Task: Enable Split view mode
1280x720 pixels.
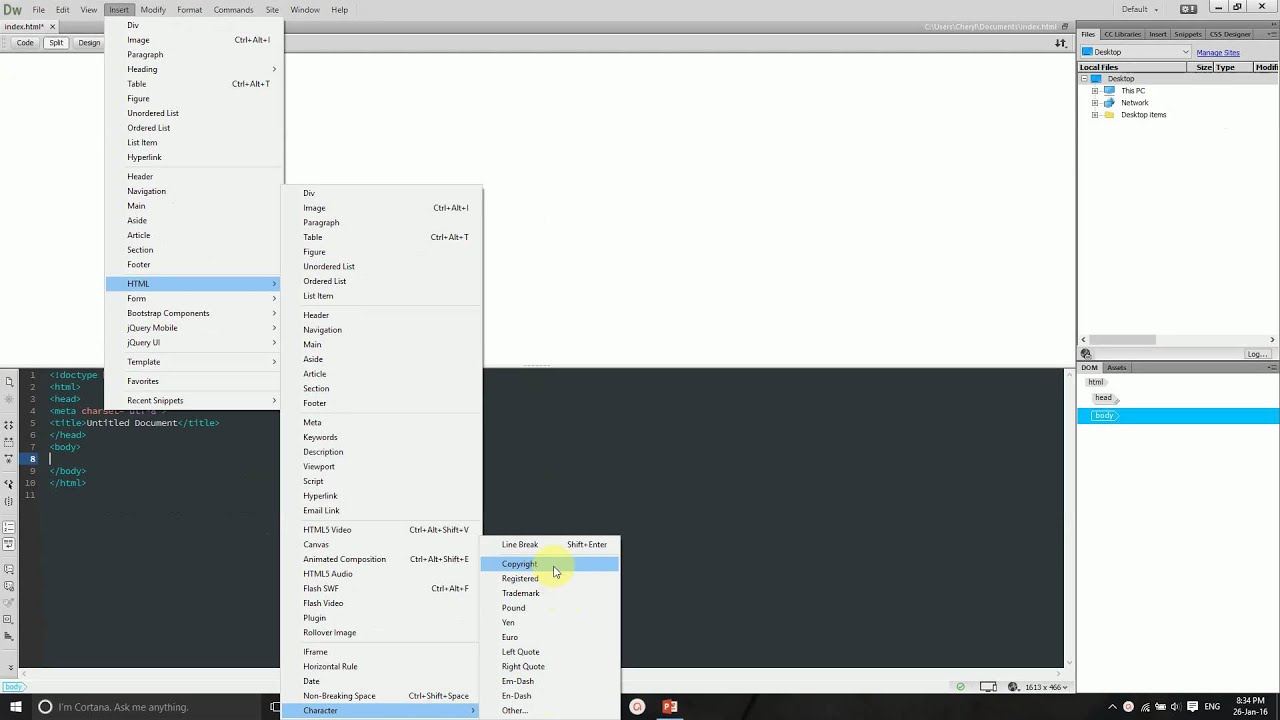Action: 55,42
